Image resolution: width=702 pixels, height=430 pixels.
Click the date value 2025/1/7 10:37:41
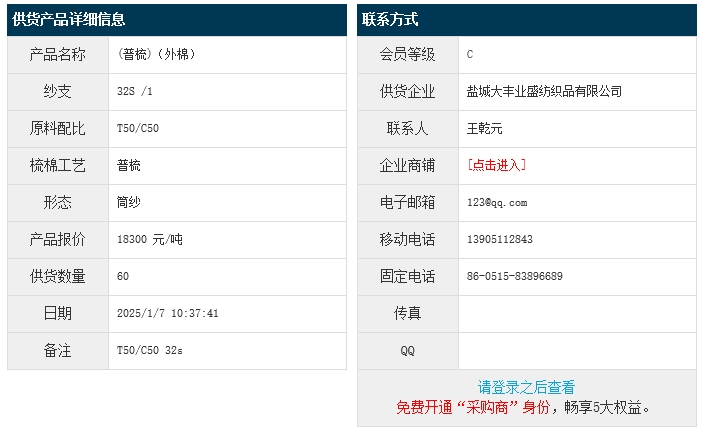(x=168, y=313)
